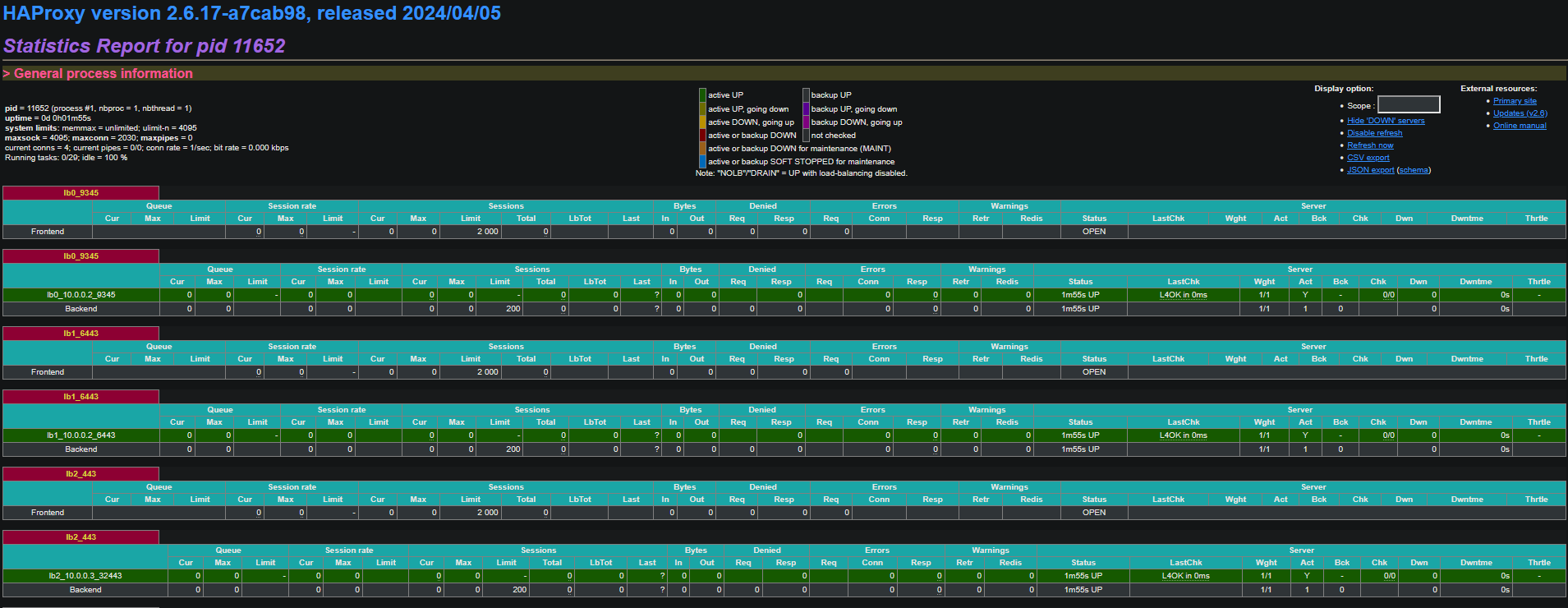Click the purple 'backup UP, going down' swatch
This screenshot has width=1568, height=608.
[806, 109]
